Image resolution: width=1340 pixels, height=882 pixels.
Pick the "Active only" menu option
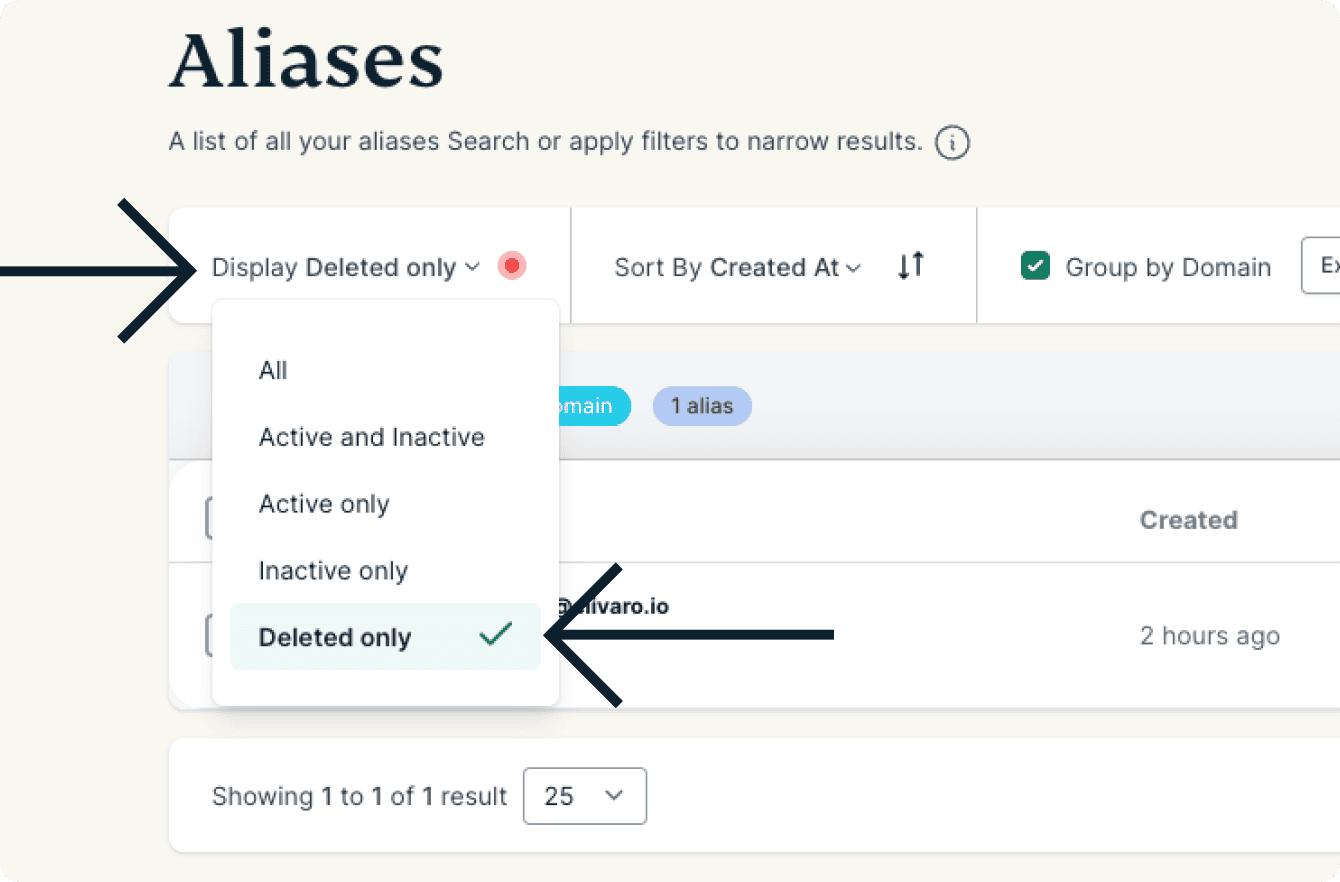coord(324,504)
